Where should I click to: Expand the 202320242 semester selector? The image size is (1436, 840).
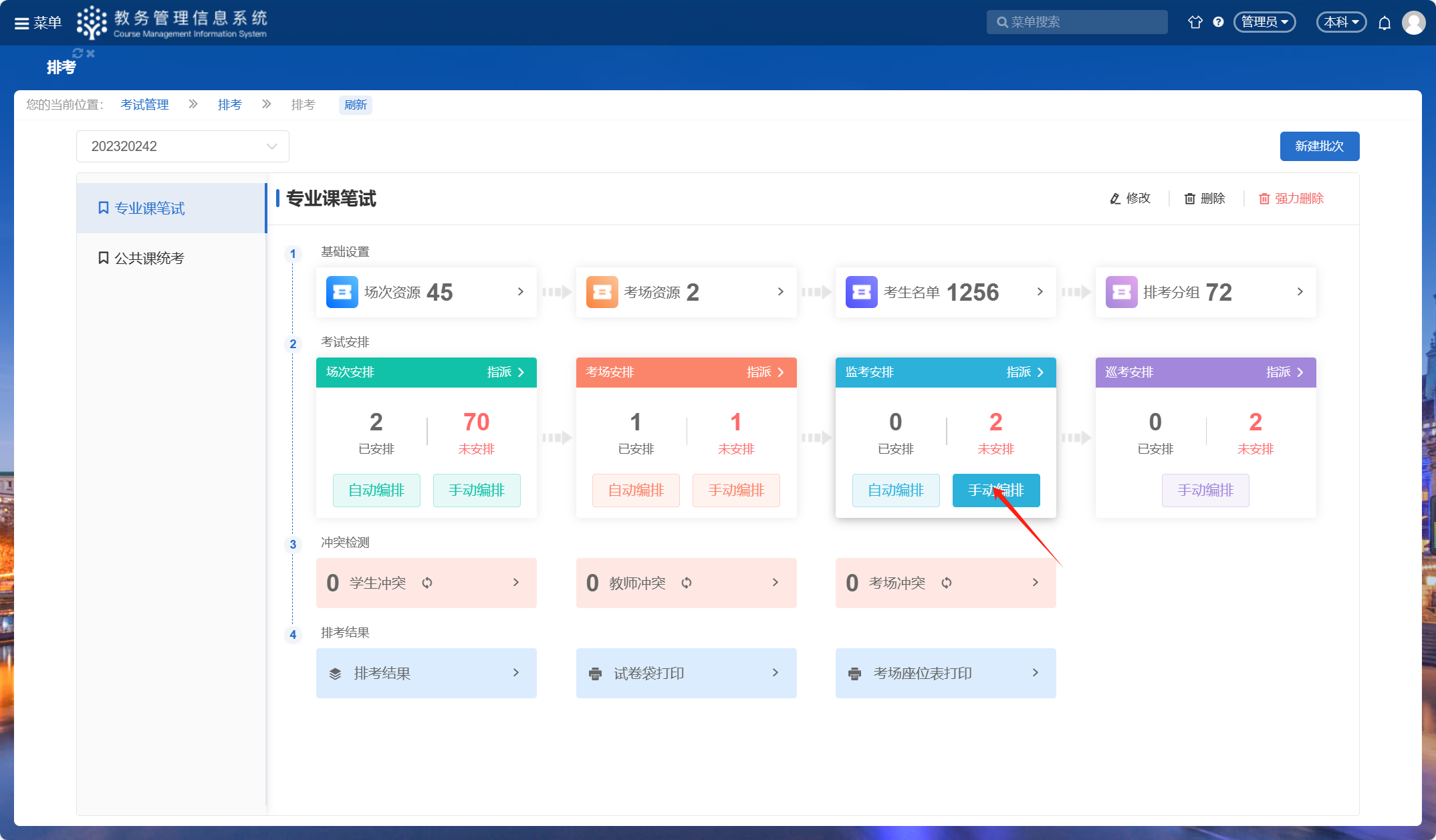(183, 146)
